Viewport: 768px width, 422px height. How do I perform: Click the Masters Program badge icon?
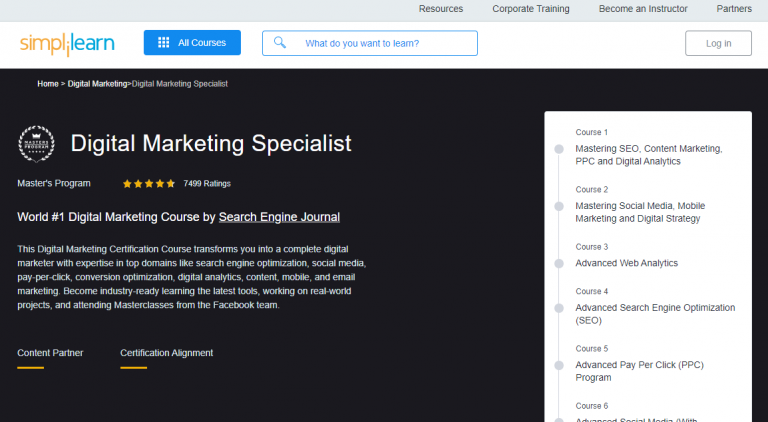pyautogui.click(x=37, y=143)
